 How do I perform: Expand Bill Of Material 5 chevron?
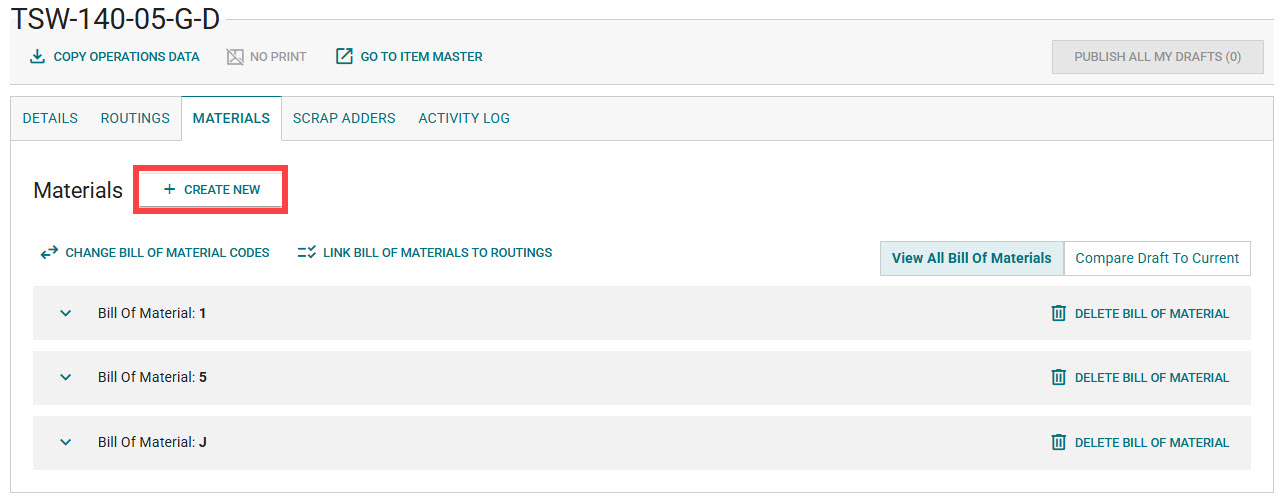coord(66,377)
